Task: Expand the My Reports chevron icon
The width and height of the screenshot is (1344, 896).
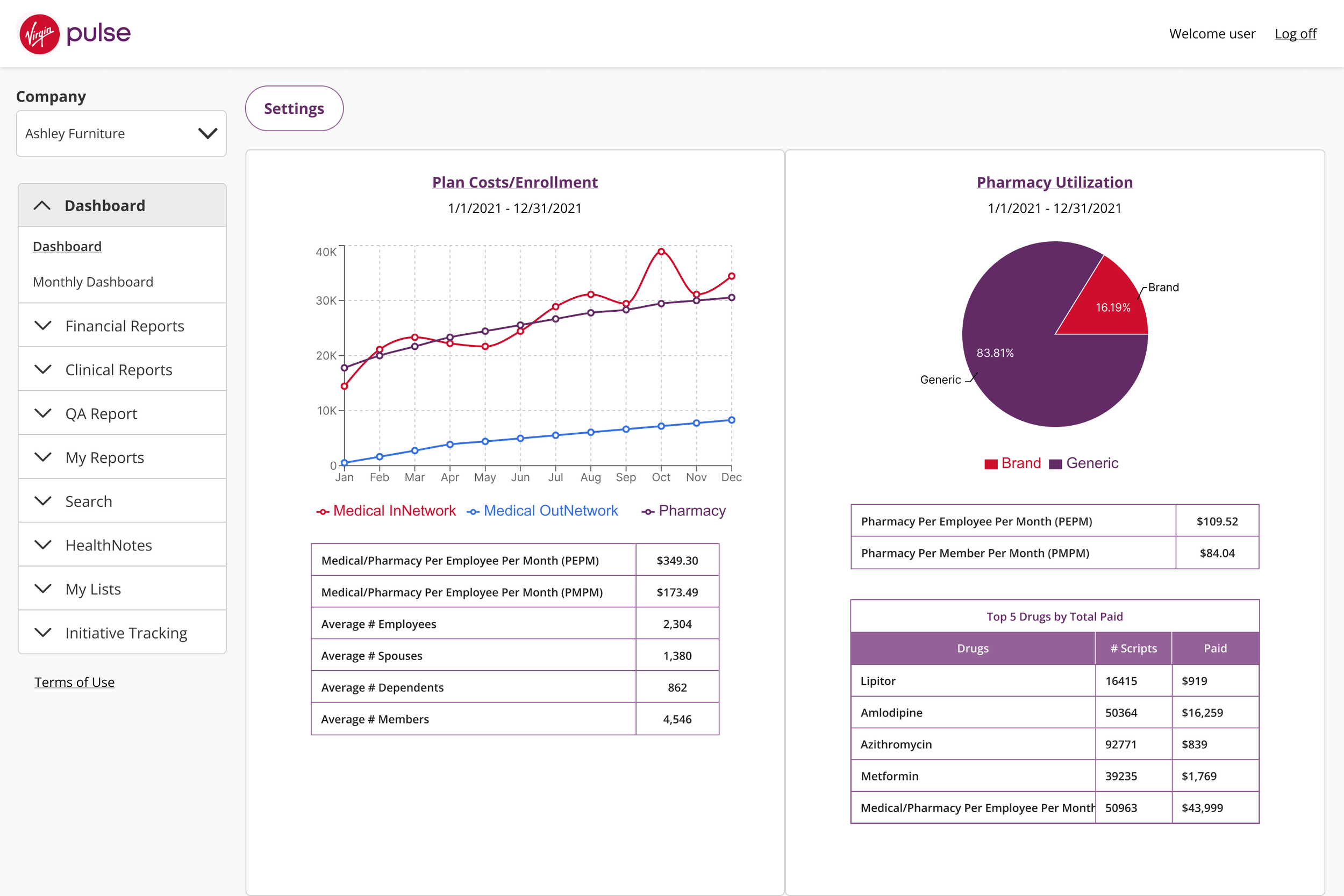Action: pyautogui.click(x=43, y=456)
